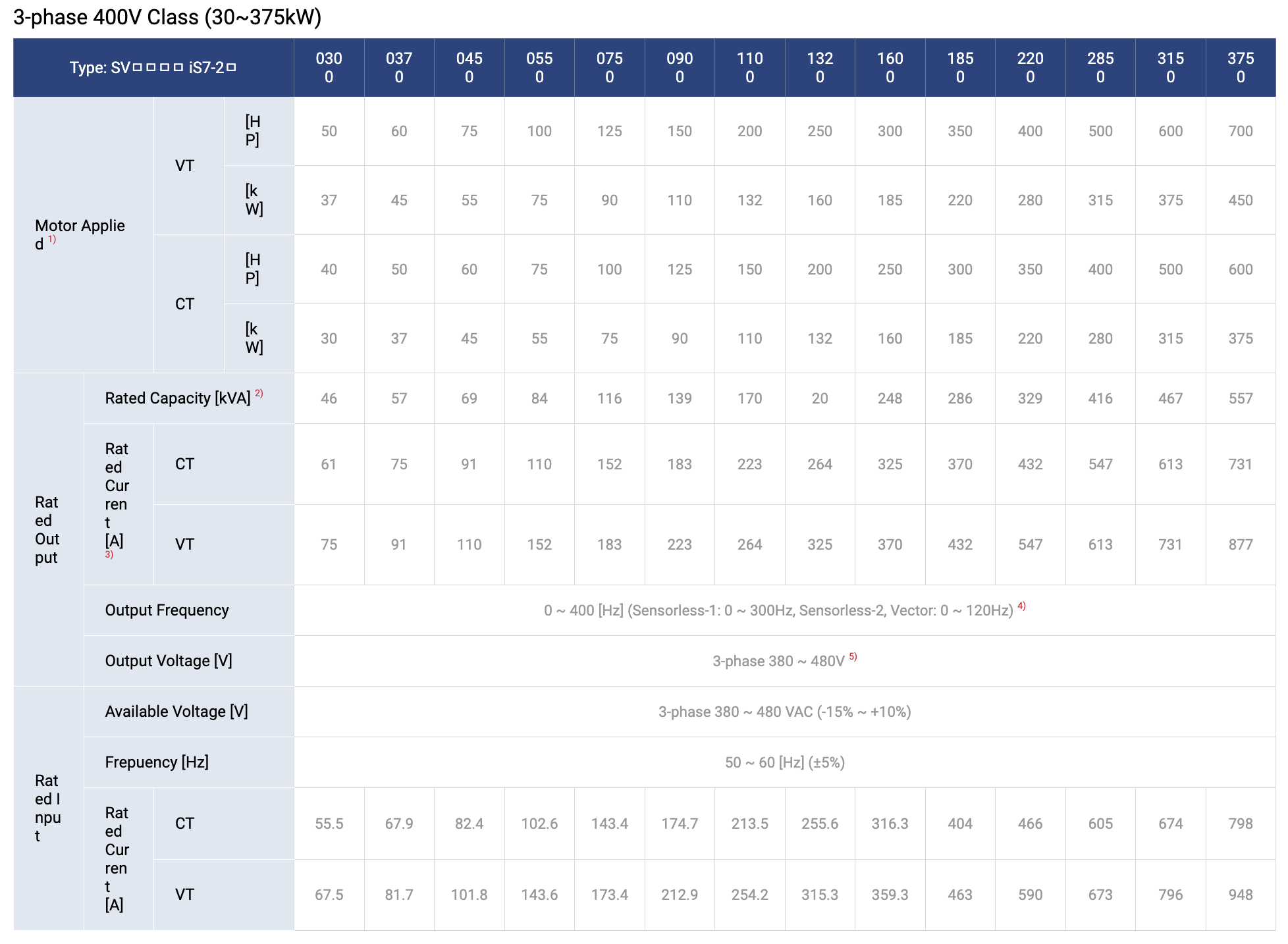Viewport: 1288px width, 944px height.
Task: Select the '1850' column header
Action: (960, 68)
